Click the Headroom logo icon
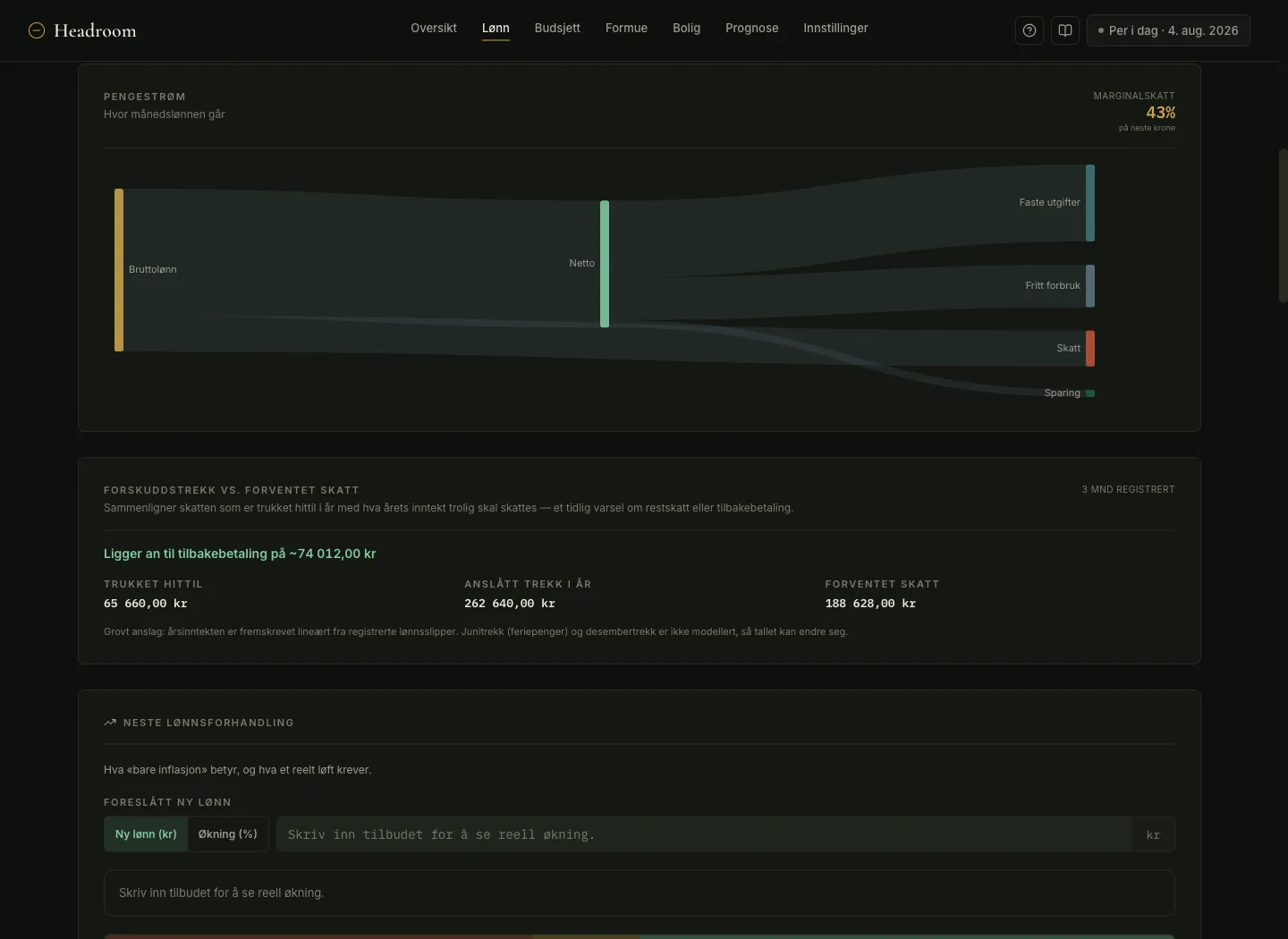This screenshot has height=939, width=1288. [37, 30]
